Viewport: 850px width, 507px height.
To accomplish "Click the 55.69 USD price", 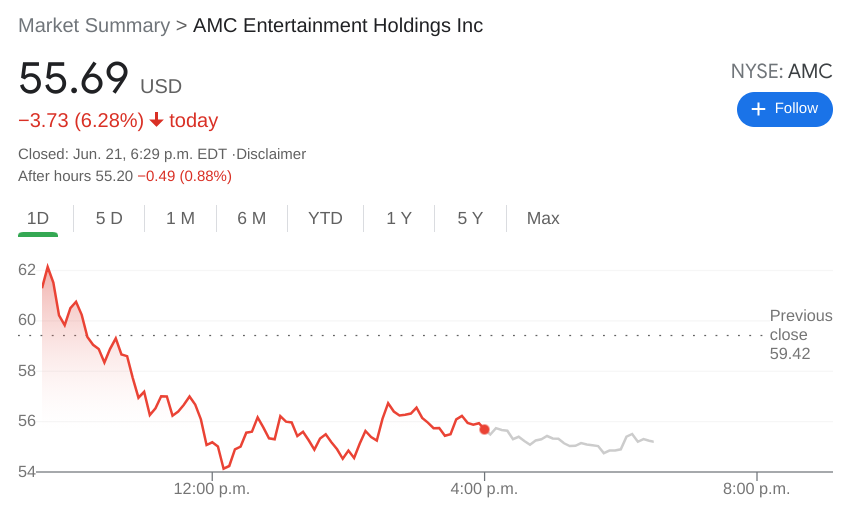I will (x=100, y=80).
